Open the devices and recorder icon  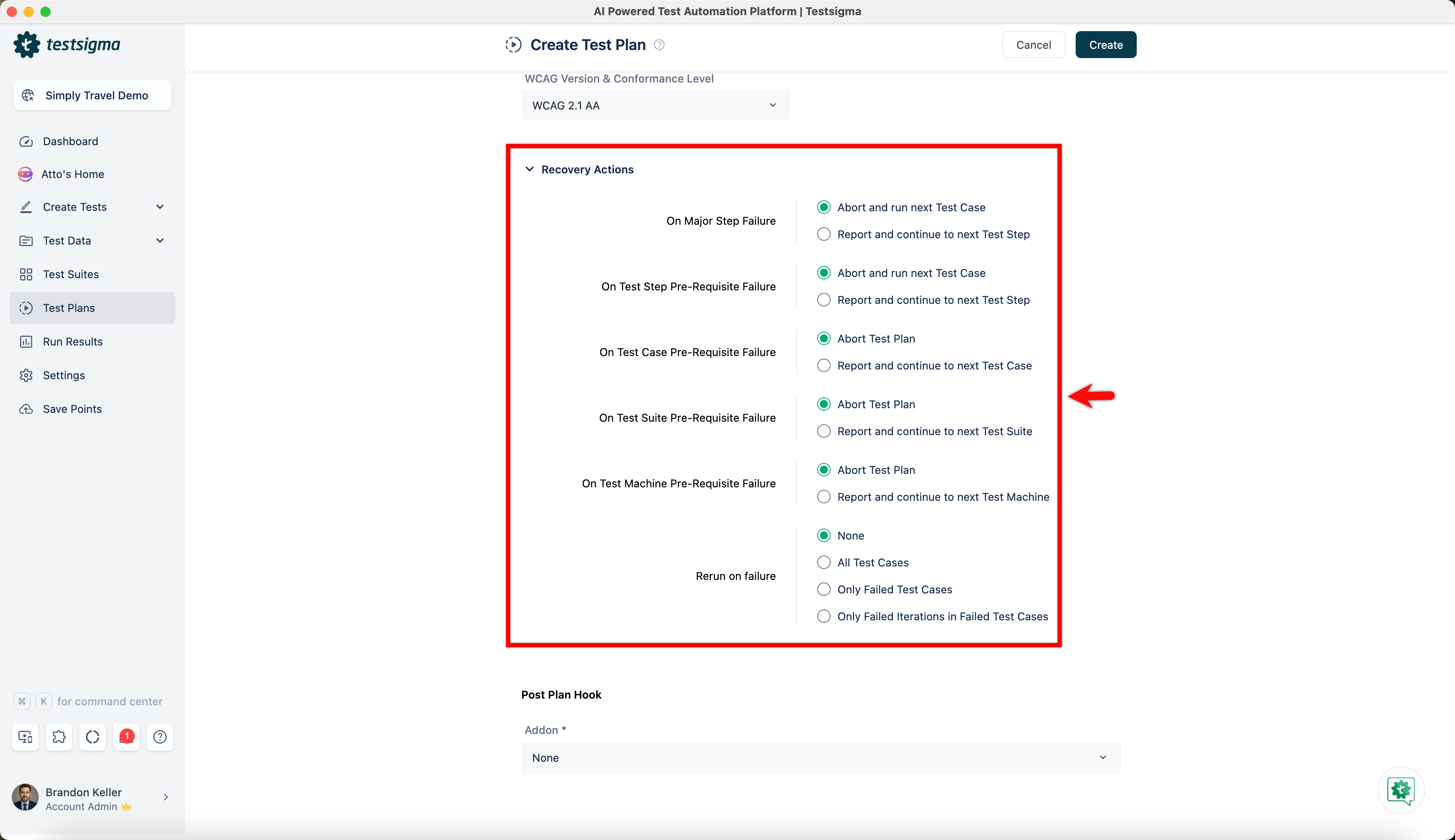point(25,737)
